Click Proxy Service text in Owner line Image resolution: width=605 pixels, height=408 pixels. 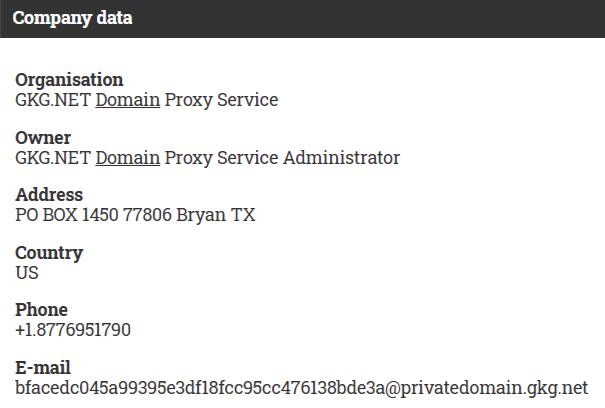point(221,158)
